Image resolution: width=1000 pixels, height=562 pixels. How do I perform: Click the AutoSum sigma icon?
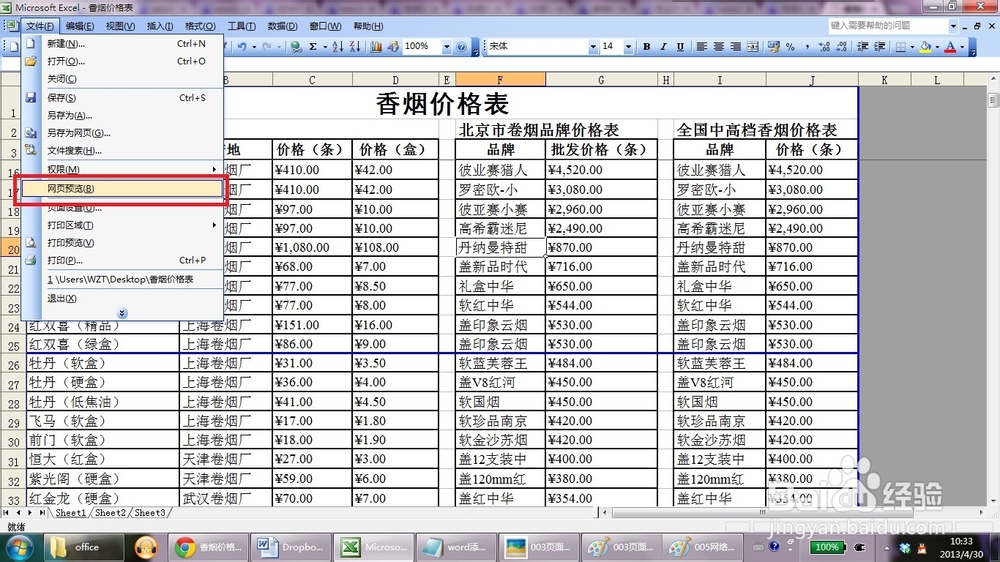tap(313, 47)
